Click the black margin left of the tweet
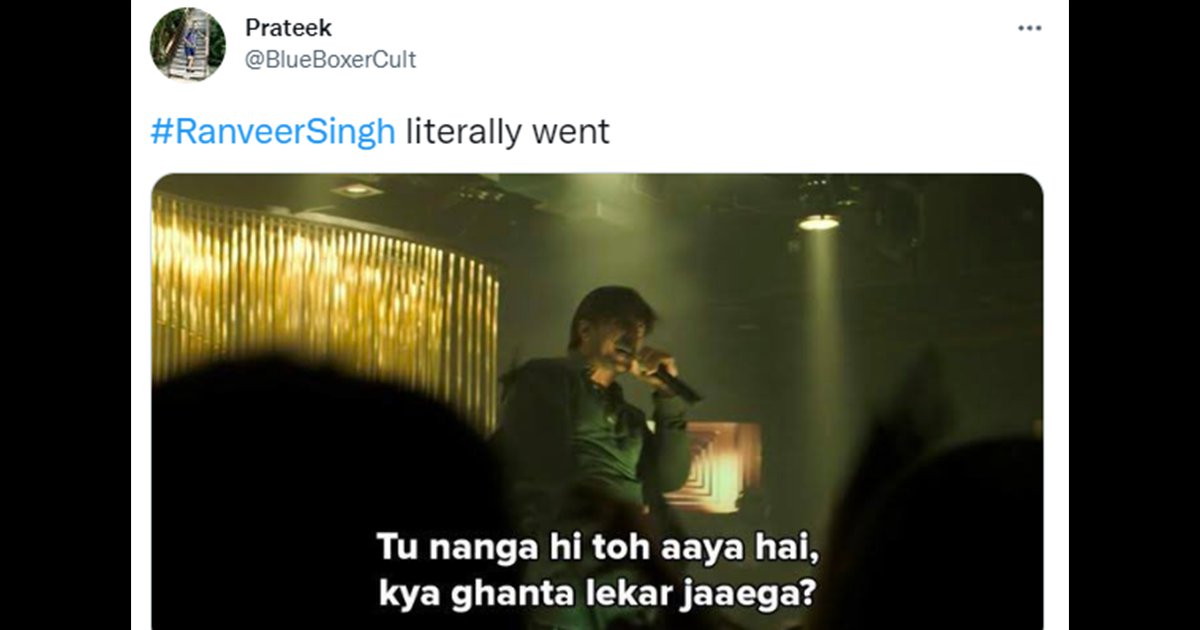Image resolution: width=1200 pixels, height=630 pixels. [65, 315]
